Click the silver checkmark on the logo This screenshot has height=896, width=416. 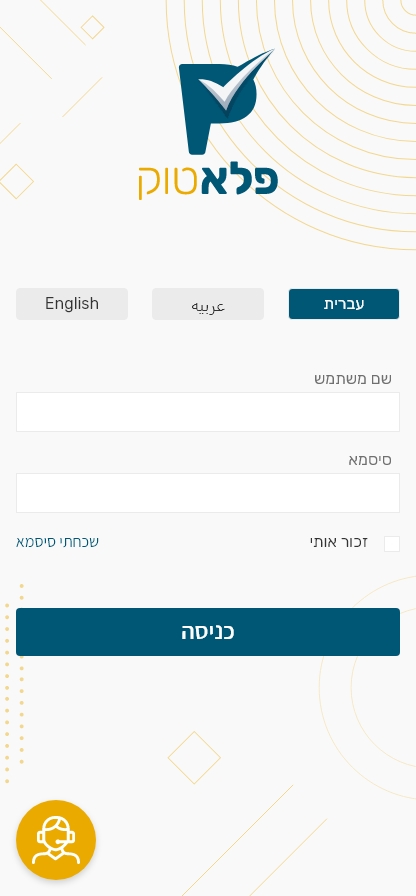coord(235,81)
